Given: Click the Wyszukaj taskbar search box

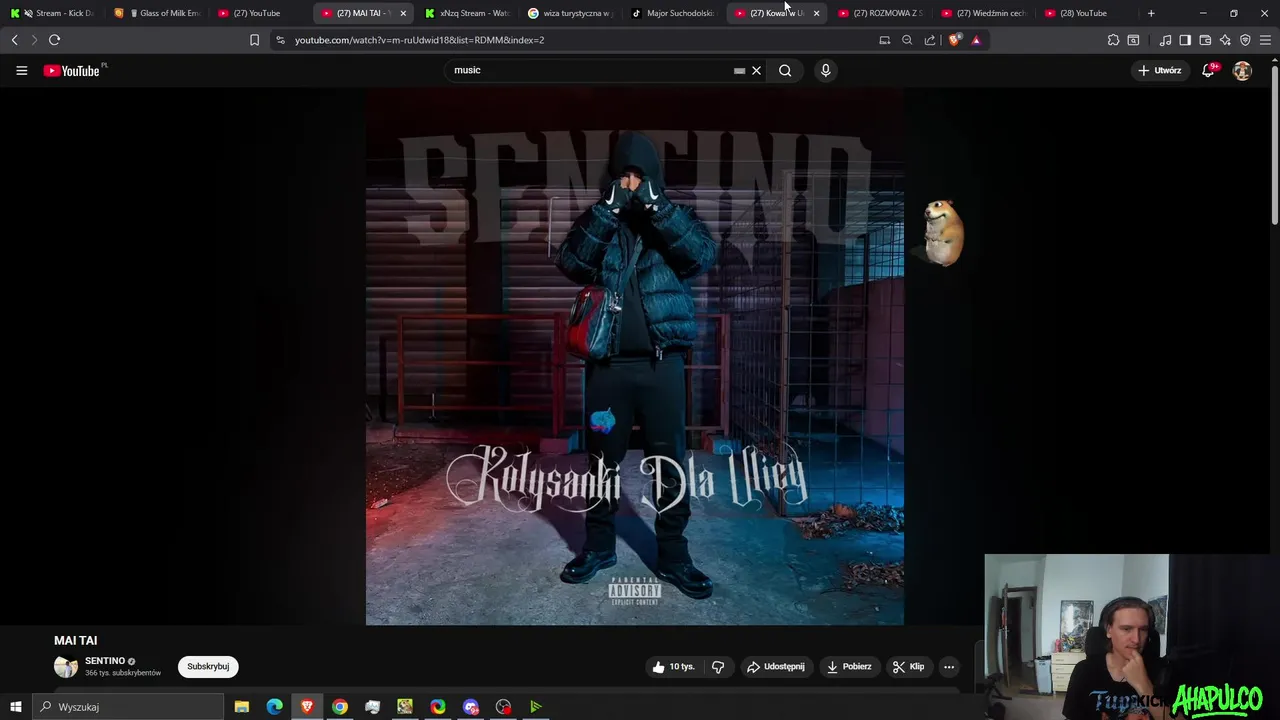Looking at the screenshot, I should click(x=127, y=707).
